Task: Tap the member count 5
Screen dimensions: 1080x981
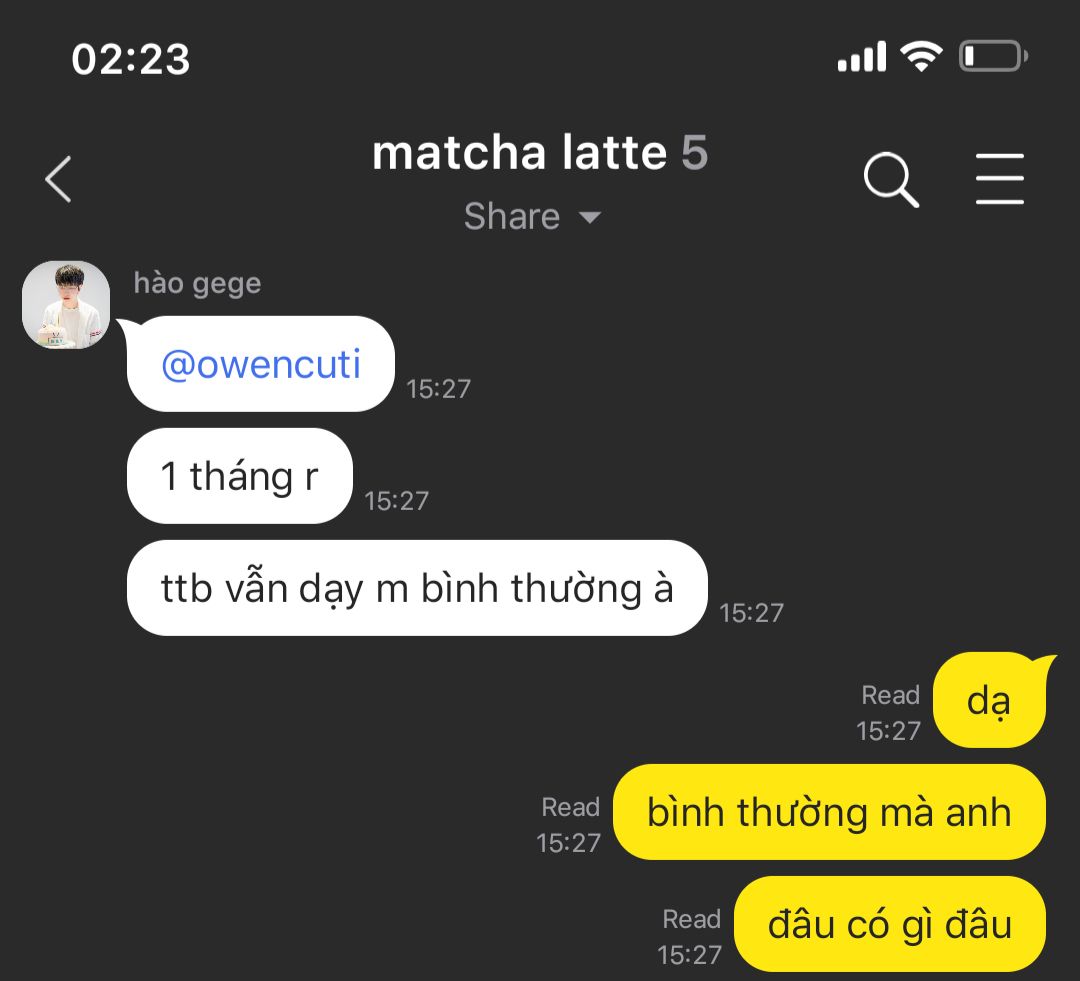Action: point(694,152)
